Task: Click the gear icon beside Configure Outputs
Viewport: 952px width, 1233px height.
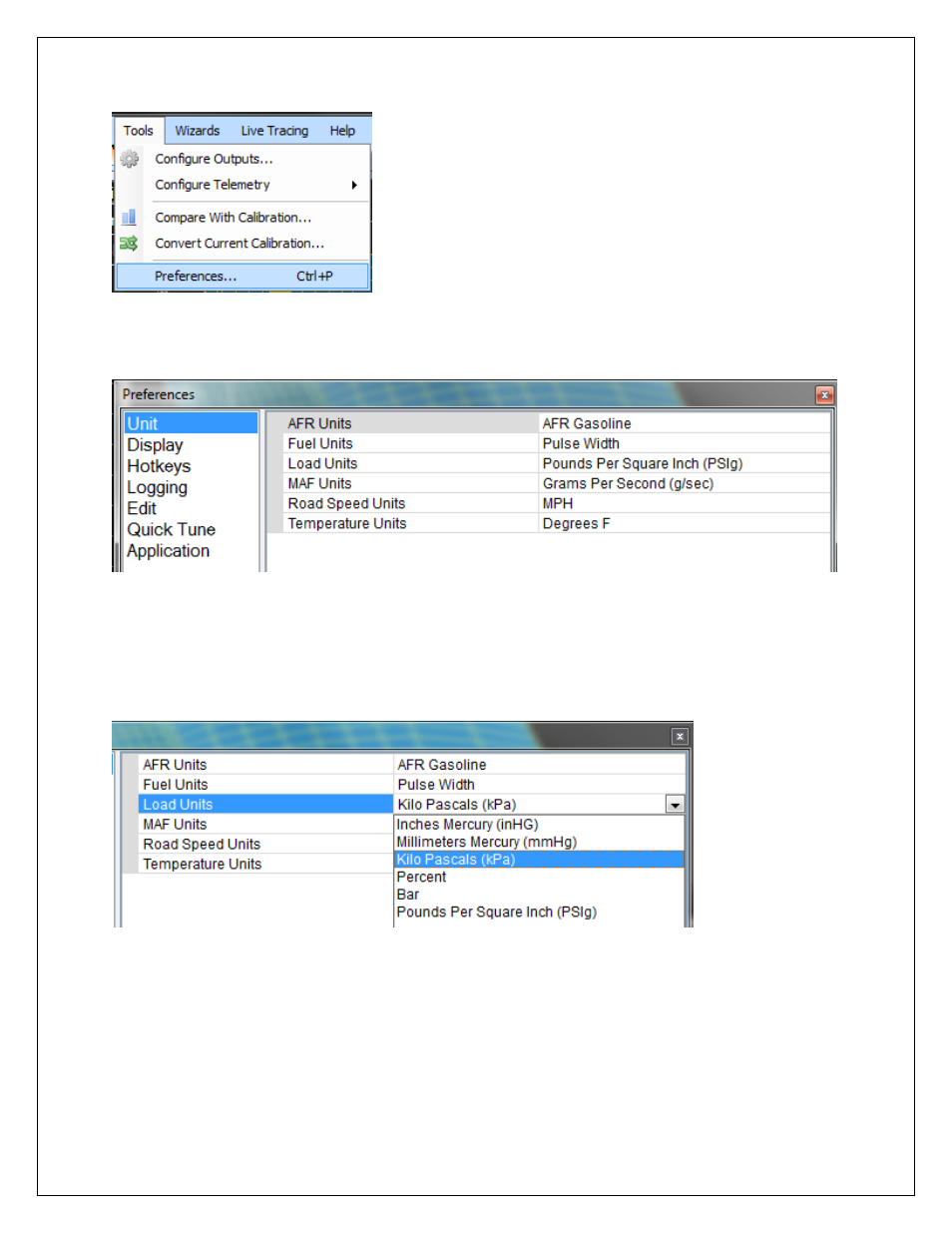Action: pyautogui.click(x=129, y=159)
